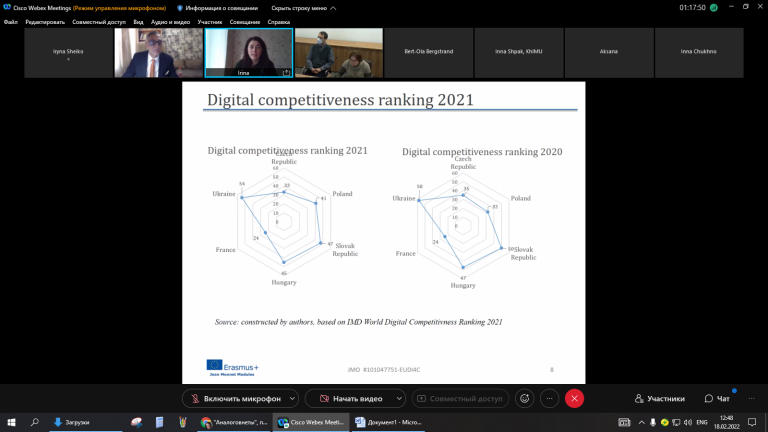This screenshot has height=432, width=768.
Task: Open clock showing 12:48 18.02.2022
Action: [726, 422]
